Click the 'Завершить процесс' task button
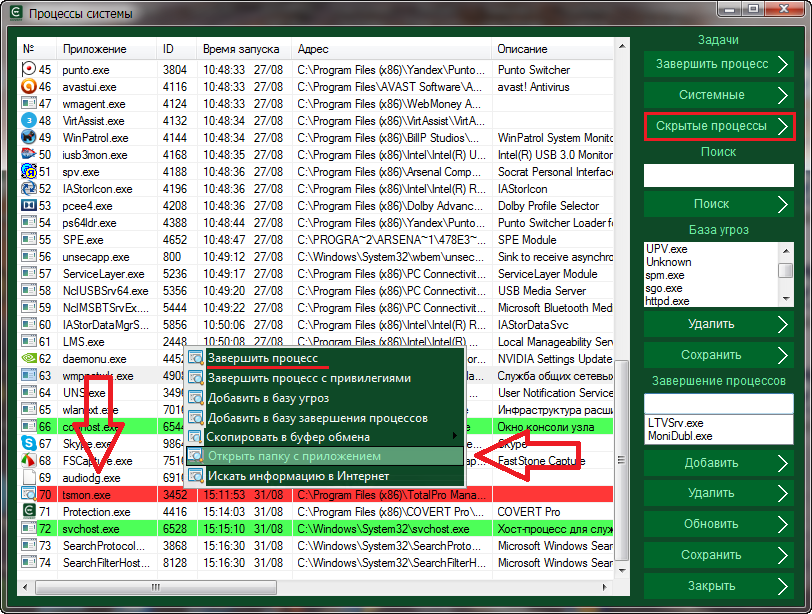The image size is (812, 614). [718, 64]
